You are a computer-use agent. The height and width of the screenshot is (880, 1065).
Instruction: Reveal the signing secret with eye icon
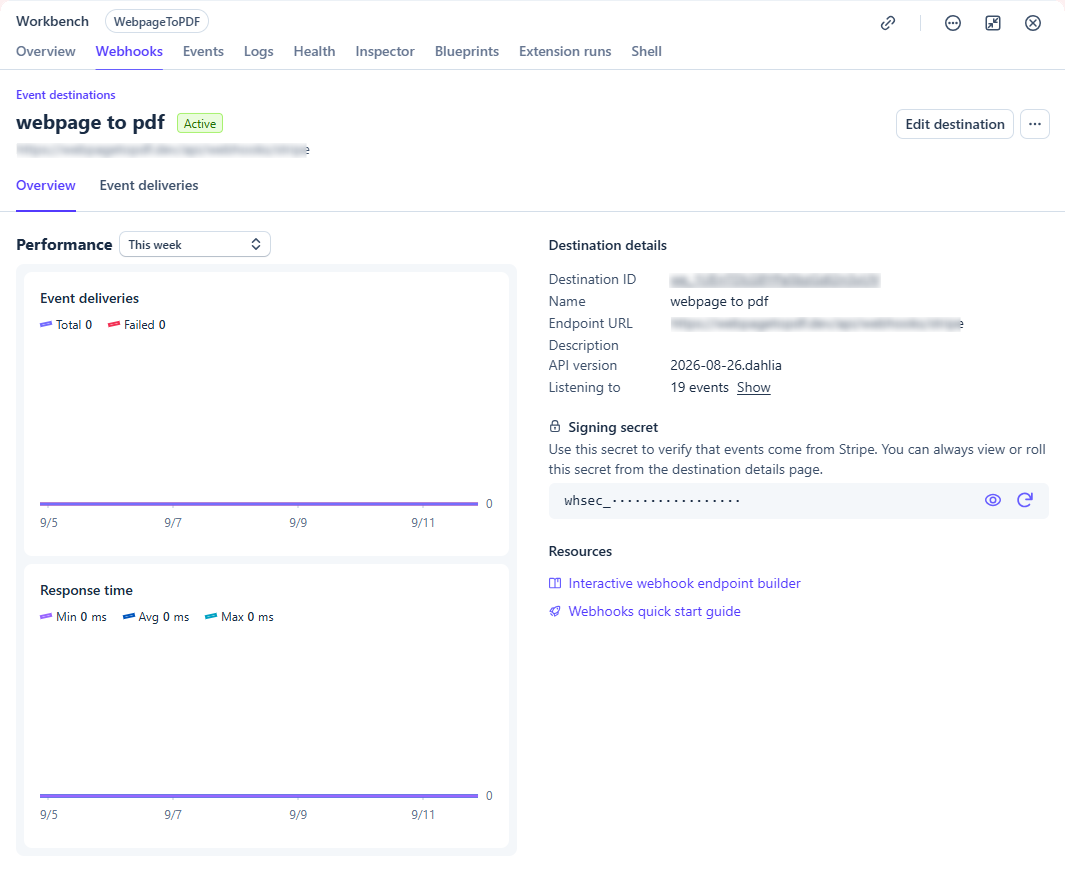992,500
